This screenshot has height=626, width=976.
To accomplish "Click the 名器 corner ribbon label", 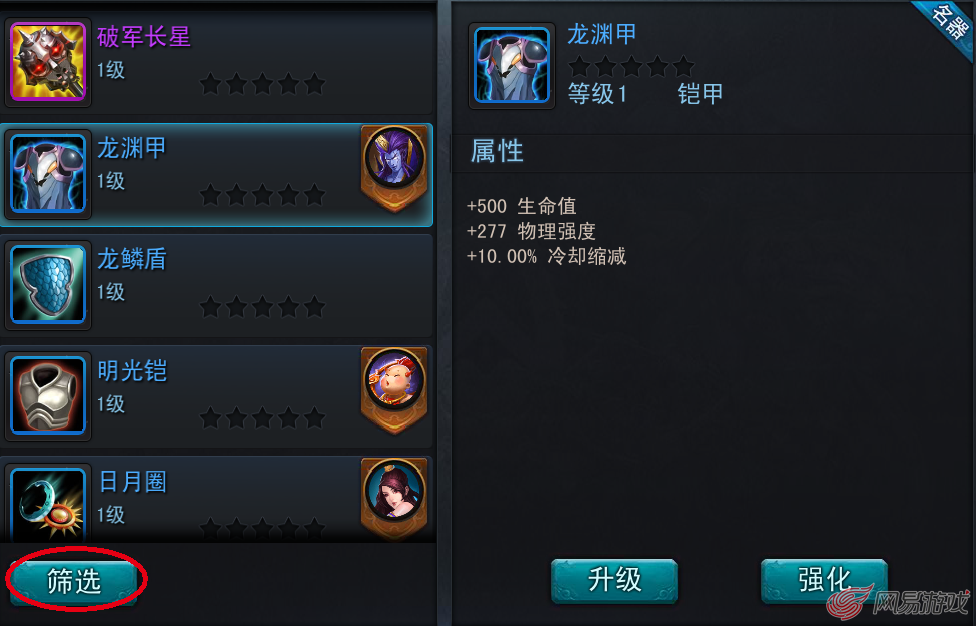I will coord(949,22).
